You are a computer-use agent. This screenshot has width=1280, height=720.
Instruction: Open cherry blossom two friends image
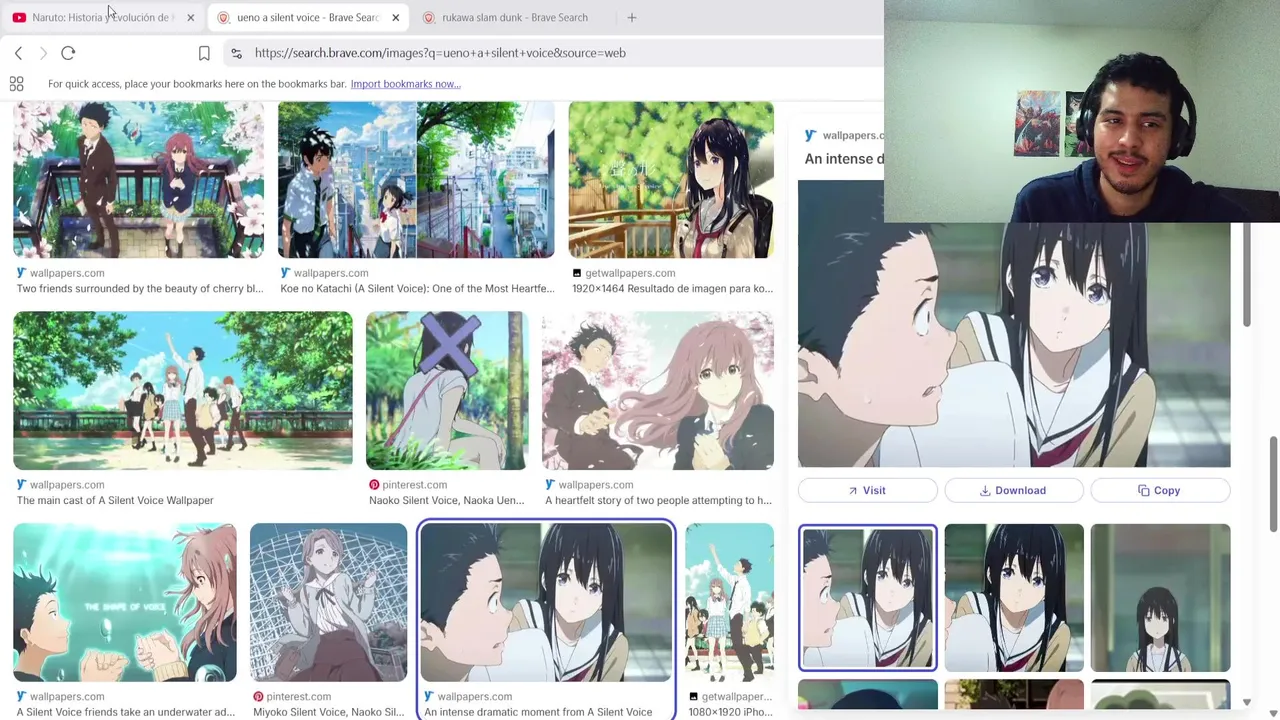click(139, 180)
